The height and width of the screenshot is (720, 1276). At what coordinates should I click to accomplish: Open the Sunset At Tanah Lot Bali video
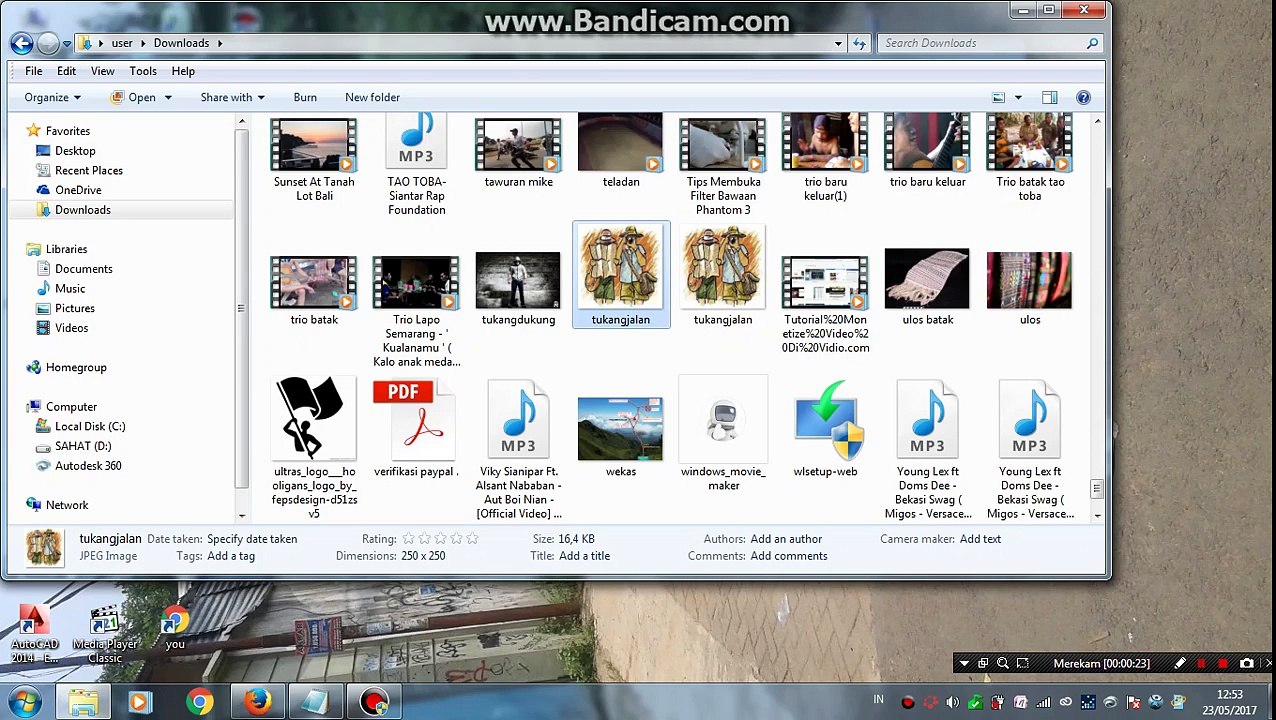[313, 160]
